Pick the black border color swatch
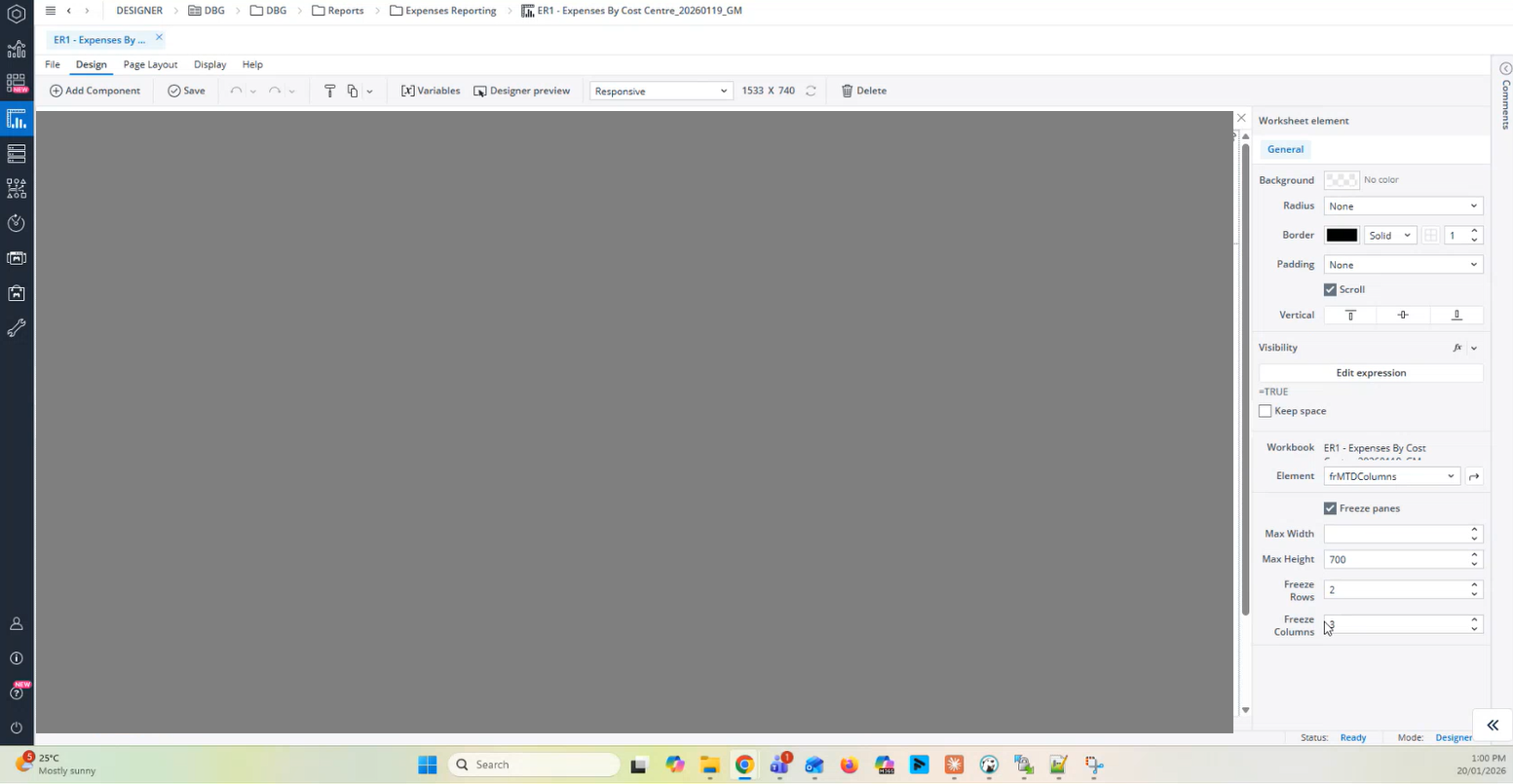Viewport: 1513px width, 784px height. pos(1341,236)
